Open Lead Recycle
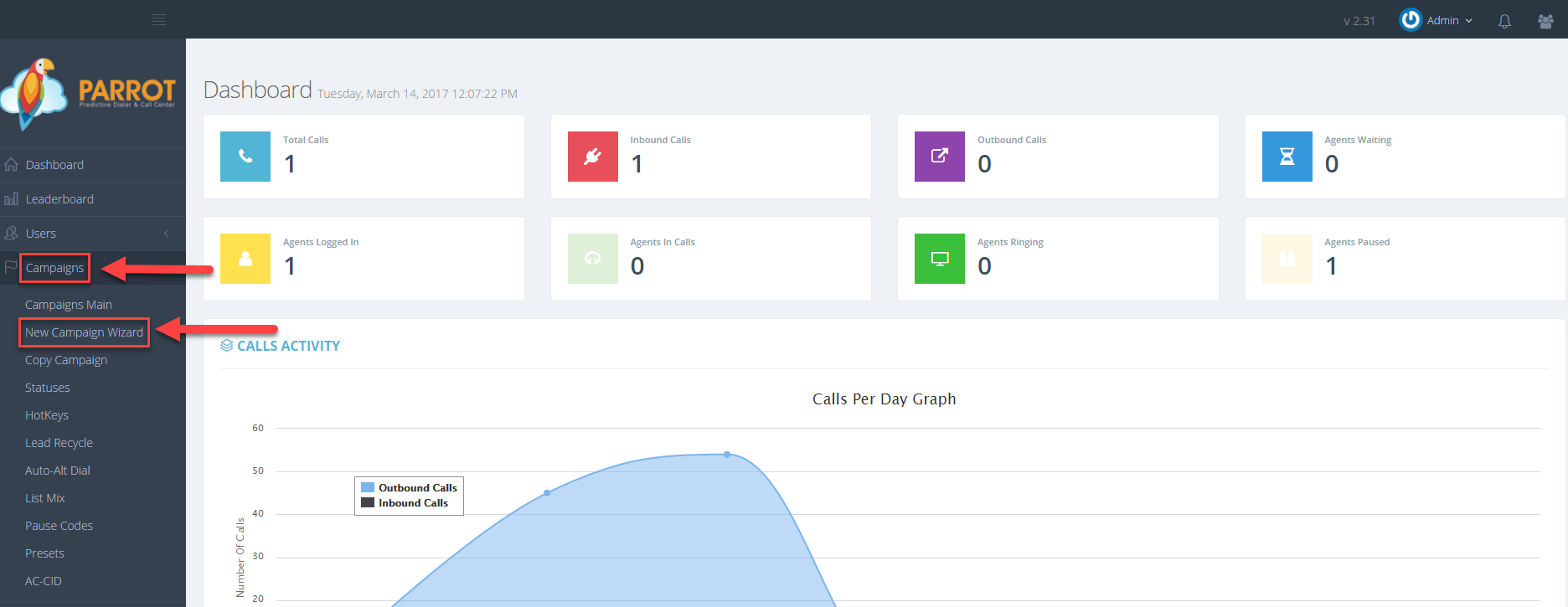The height and width of the screenshot is (607, 1568). [x=59, y=443]
